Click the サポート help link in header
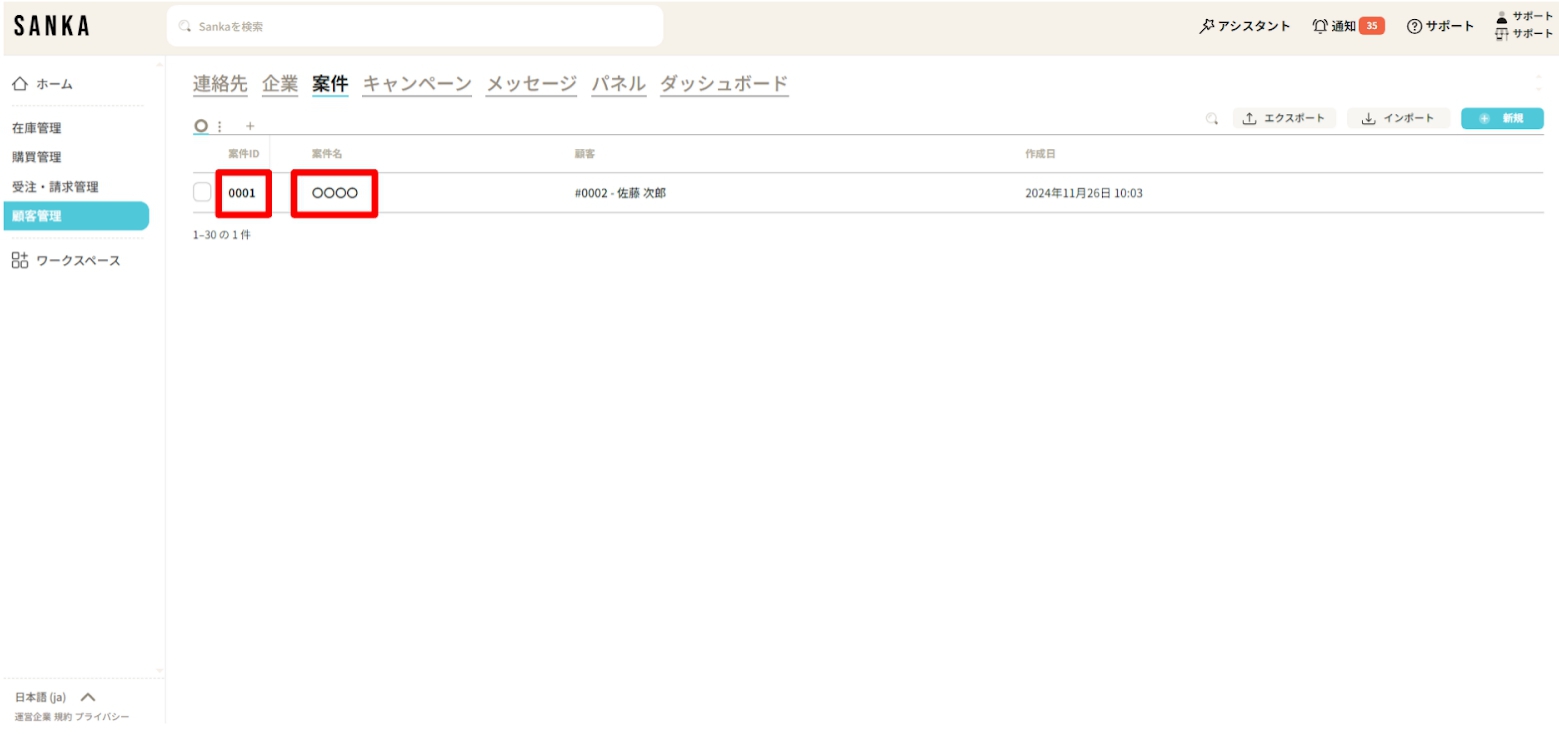 1440,26
